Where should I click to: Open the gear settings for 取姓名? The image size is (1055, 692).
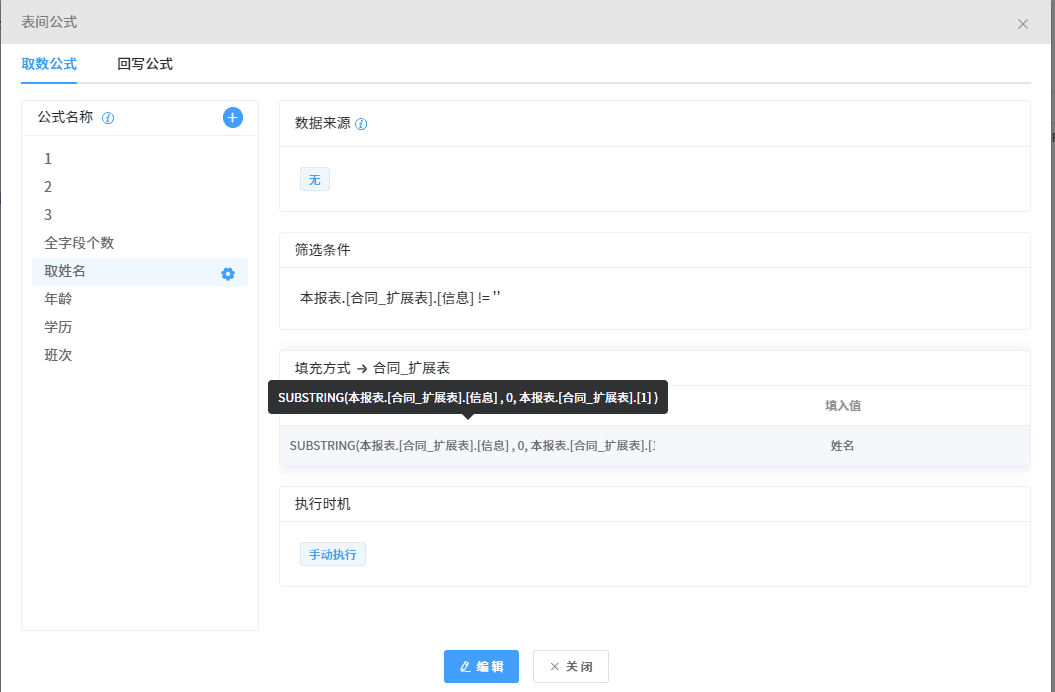228,274
